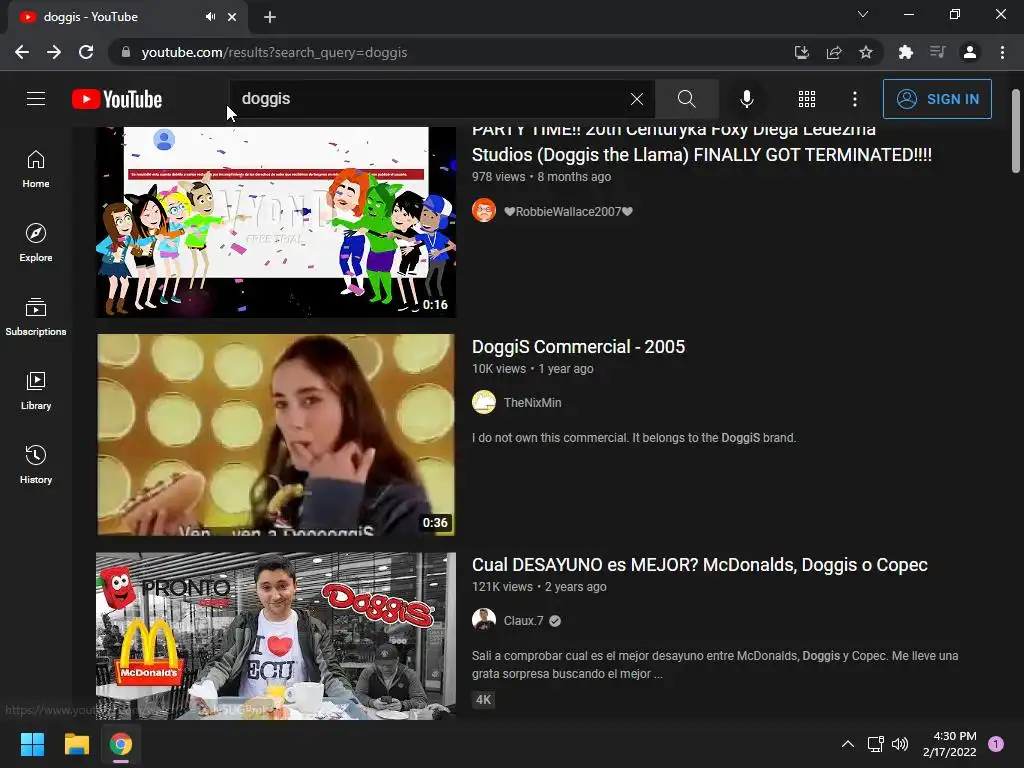Click the browser address bar URL
Viewport: 1024px width, 768px height.
click(x=274, y=52)
